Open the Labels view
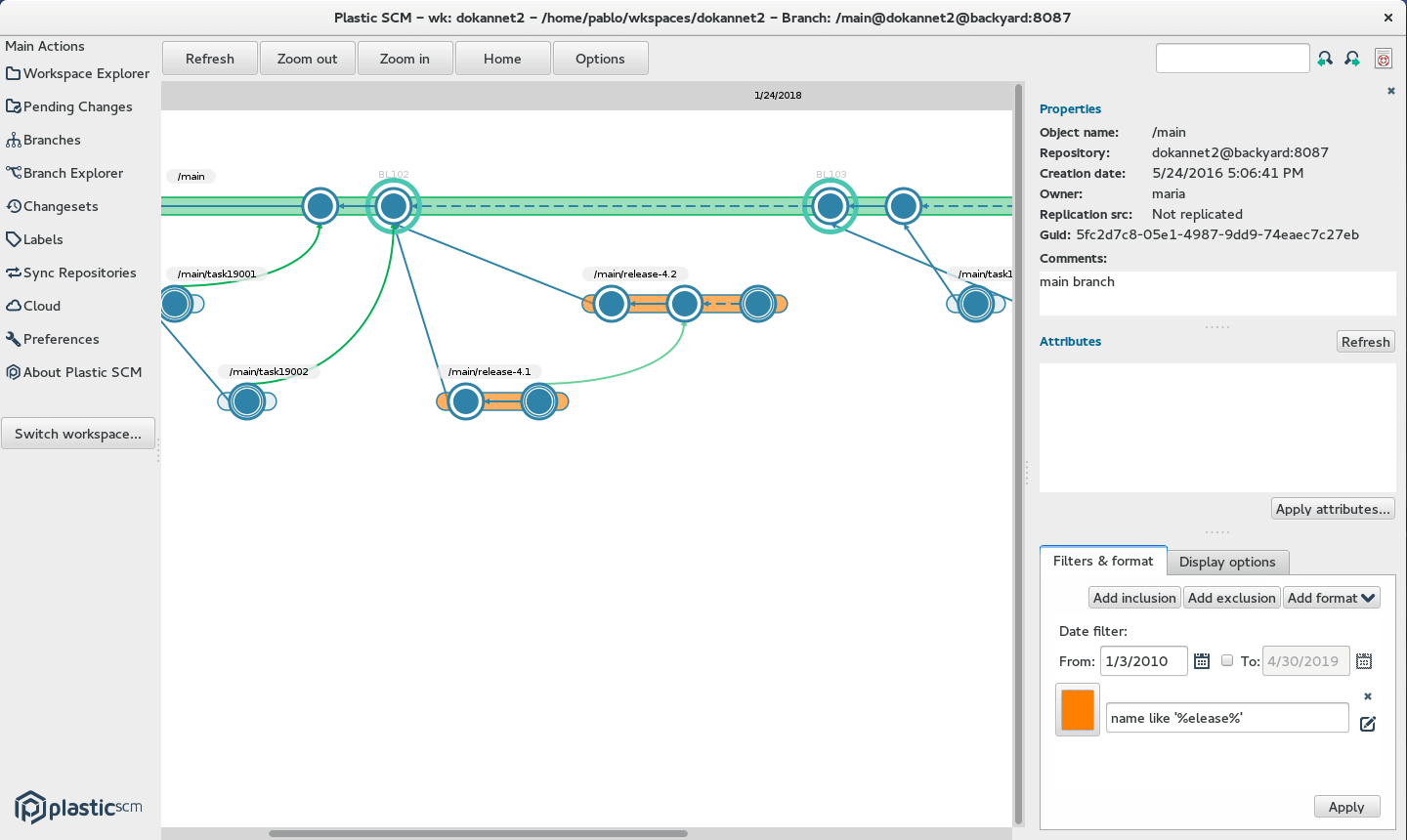The image size is (1407, 840). point(34,239)
